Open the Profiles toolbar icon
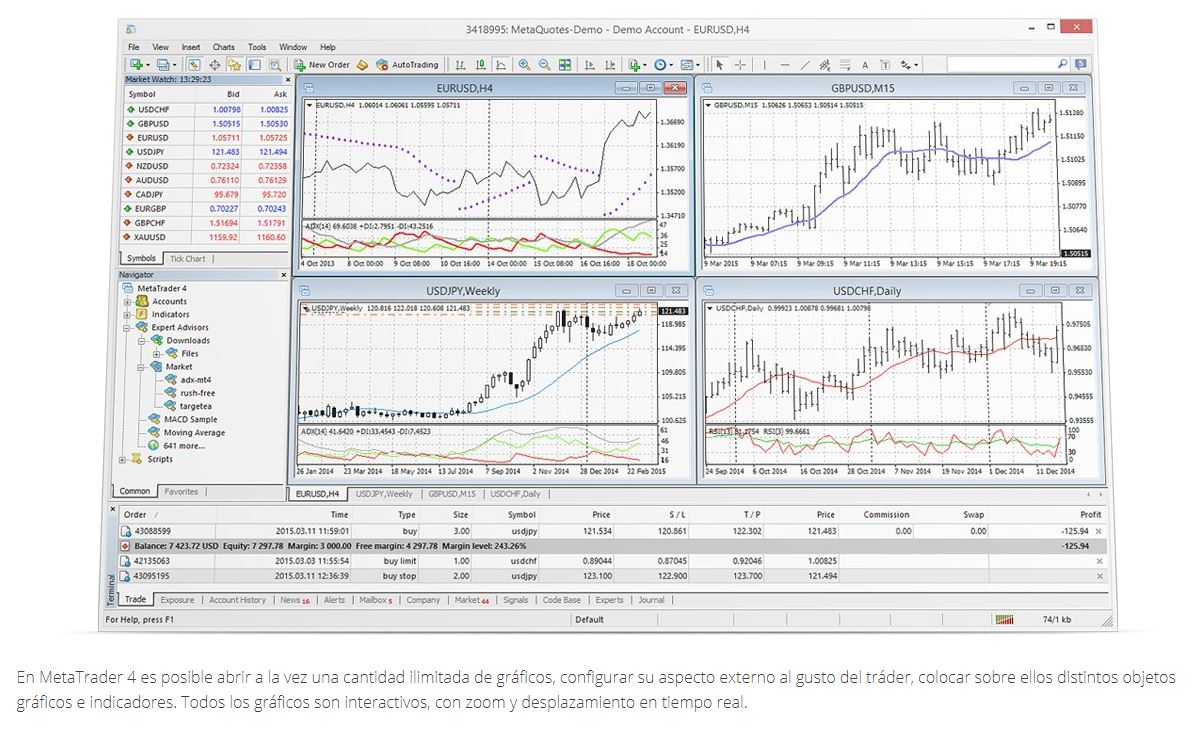This screenshot has height=736, width=1194. 164,65
